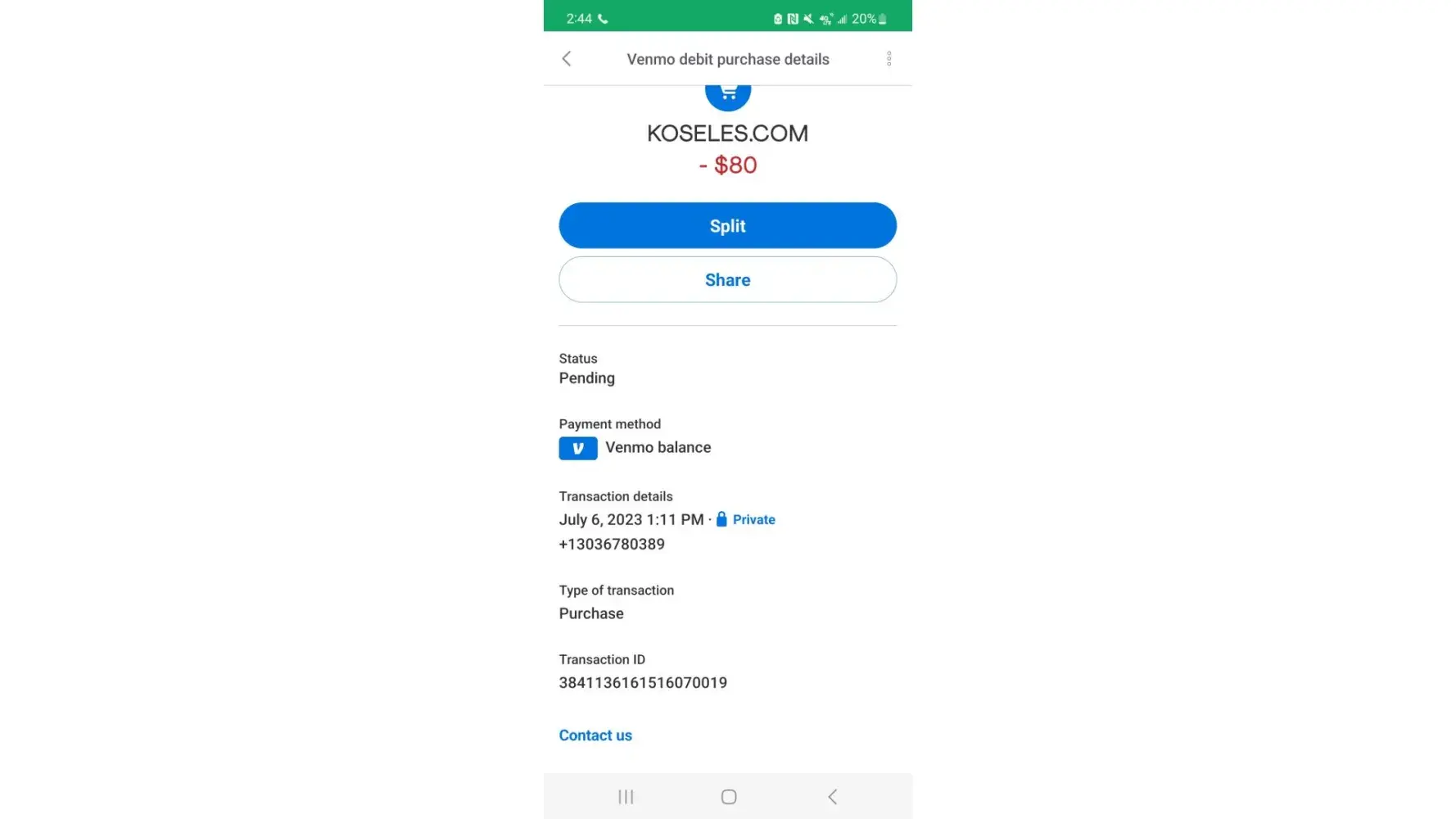Tap the phone call icon in status bar
This screenshot has height=819, width=1456.
pos(603,19)
